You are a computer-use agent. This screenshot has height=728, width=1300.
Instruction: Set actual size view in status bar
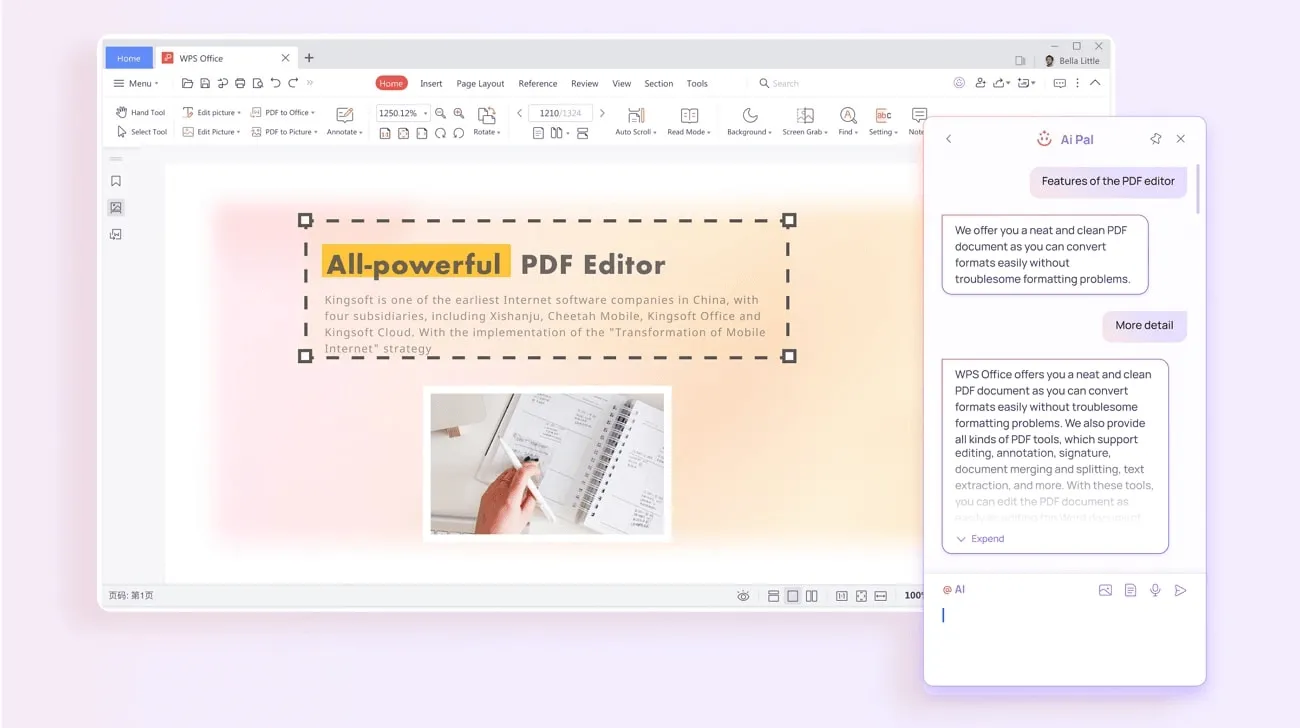[x=841, y=595]
